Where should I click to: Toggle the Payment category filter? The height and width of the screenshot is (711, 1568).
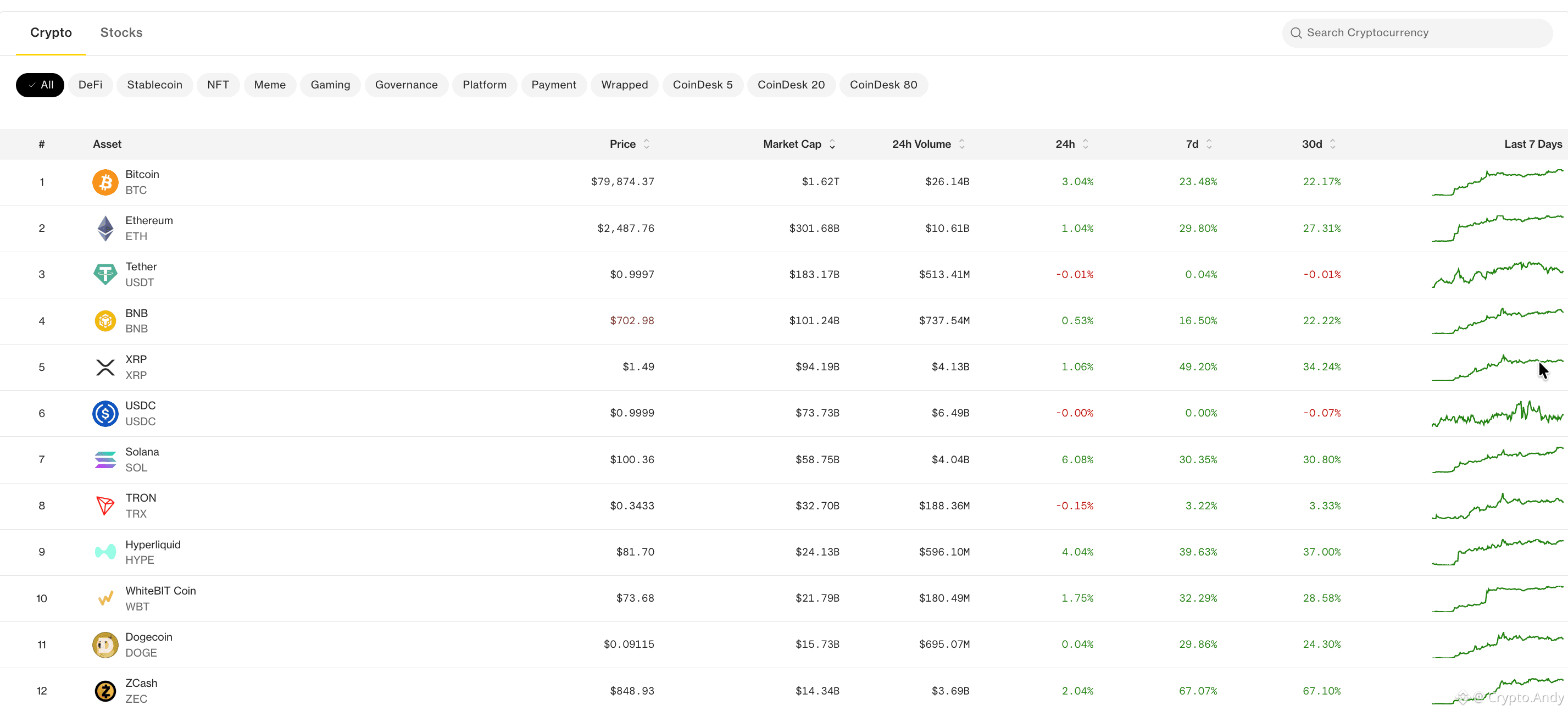554,85
